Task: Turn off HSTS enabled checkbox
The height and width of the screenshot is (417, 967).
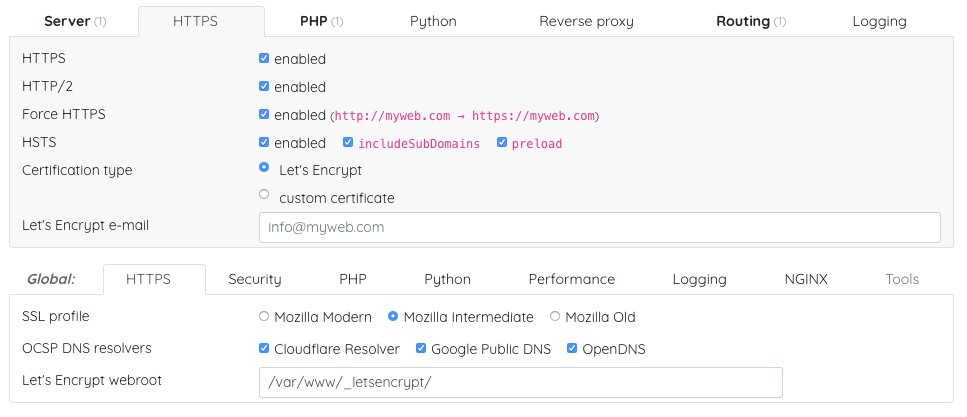Action: [264, 143]
